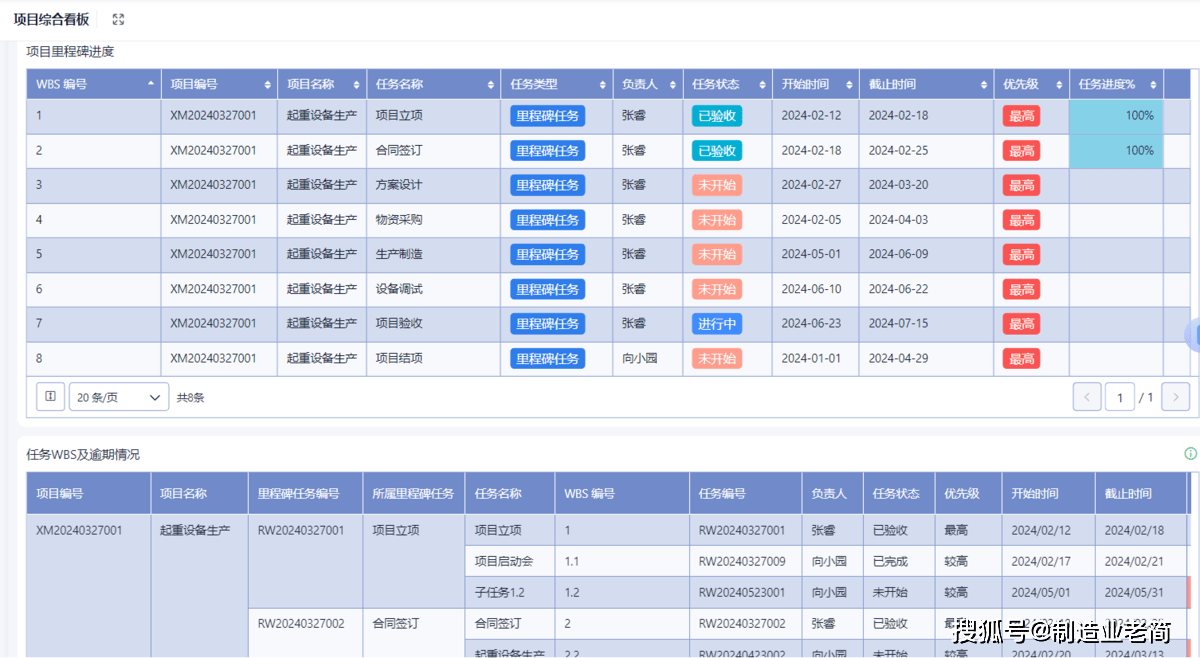Click sort icon on 项目编号 column

267,85
